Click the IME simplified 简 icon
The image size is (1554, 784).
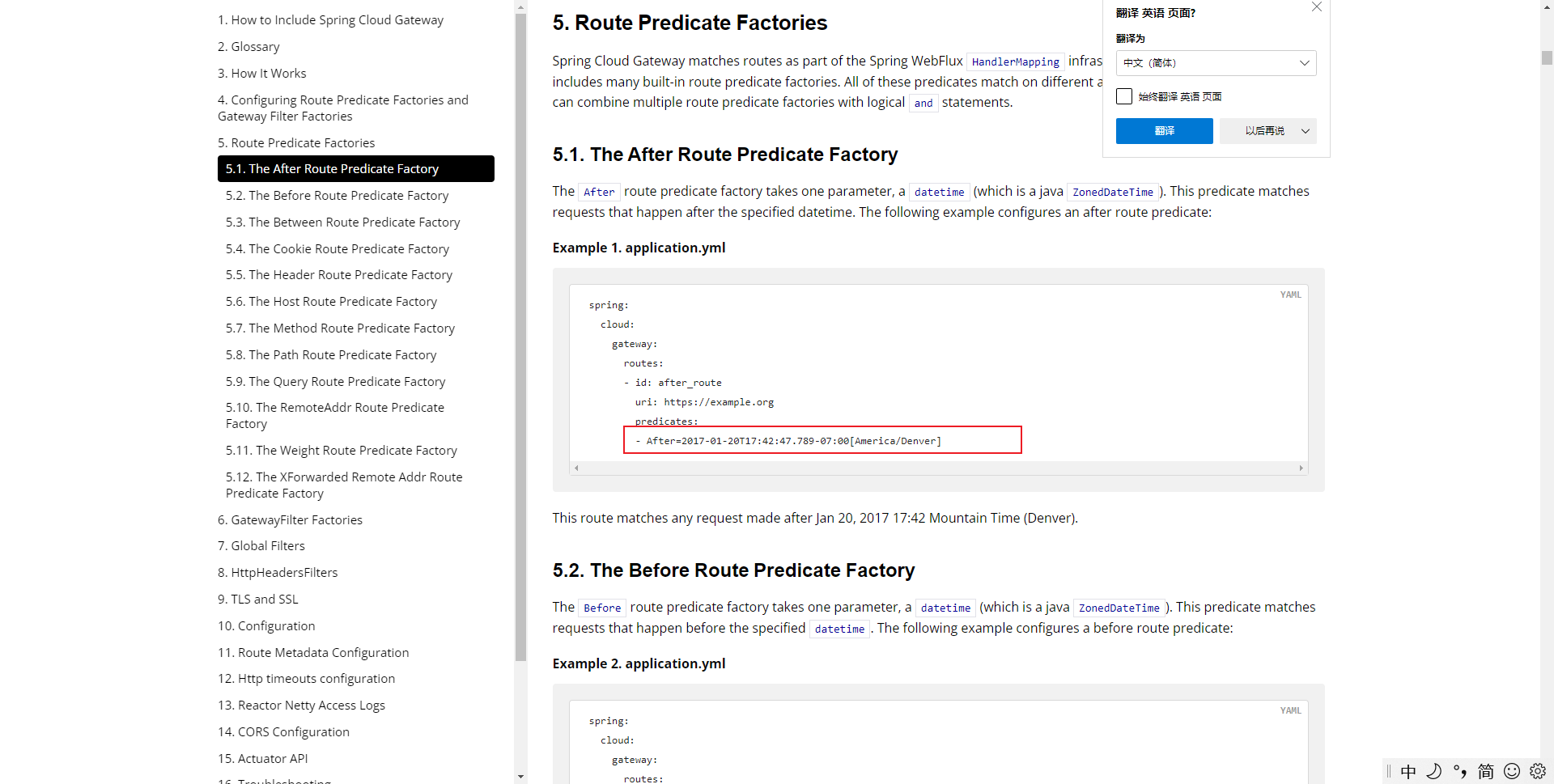coord(1486,771)
